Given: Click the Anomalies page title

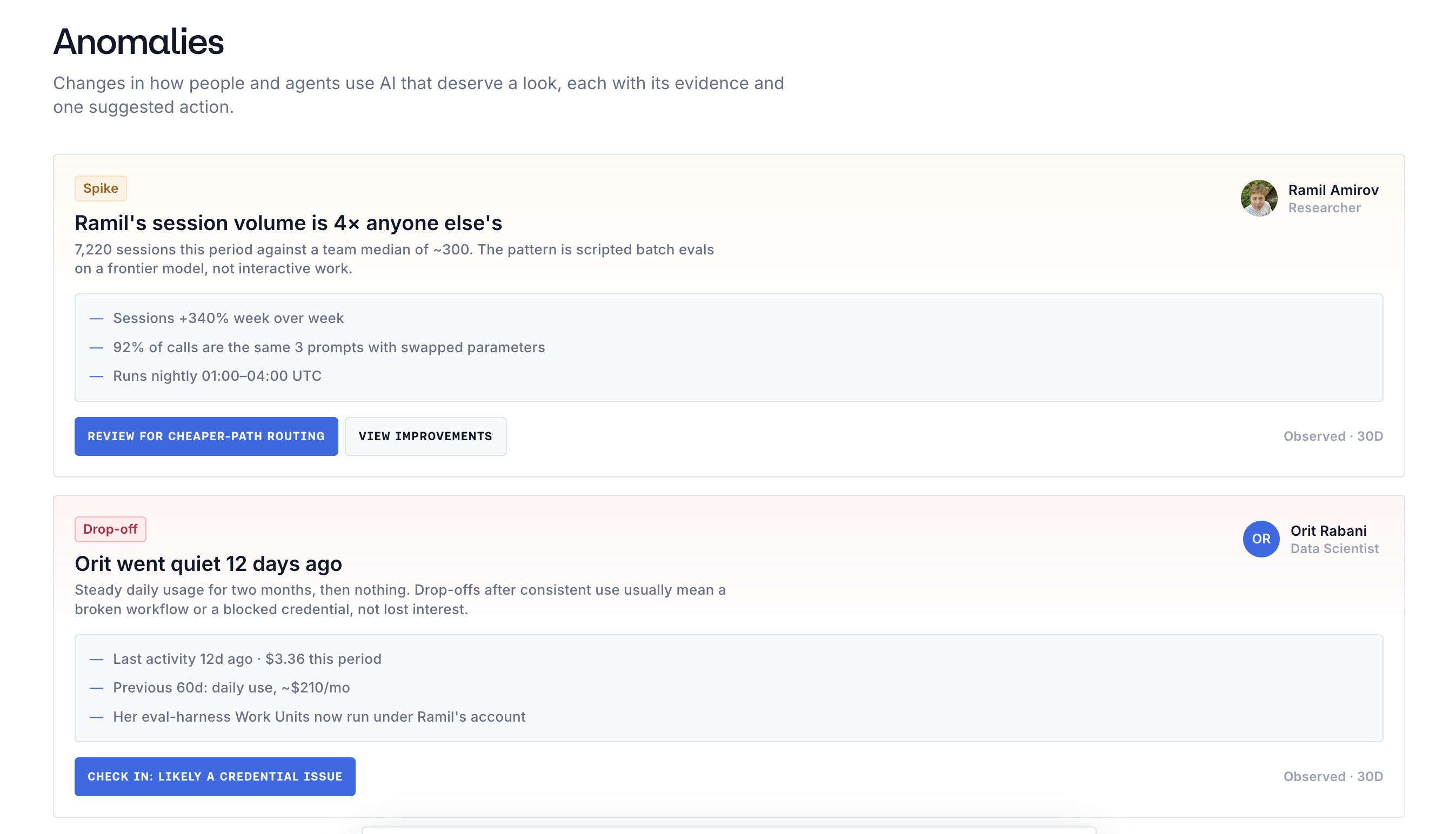Looking at the screenshot, I should [139, 42].
